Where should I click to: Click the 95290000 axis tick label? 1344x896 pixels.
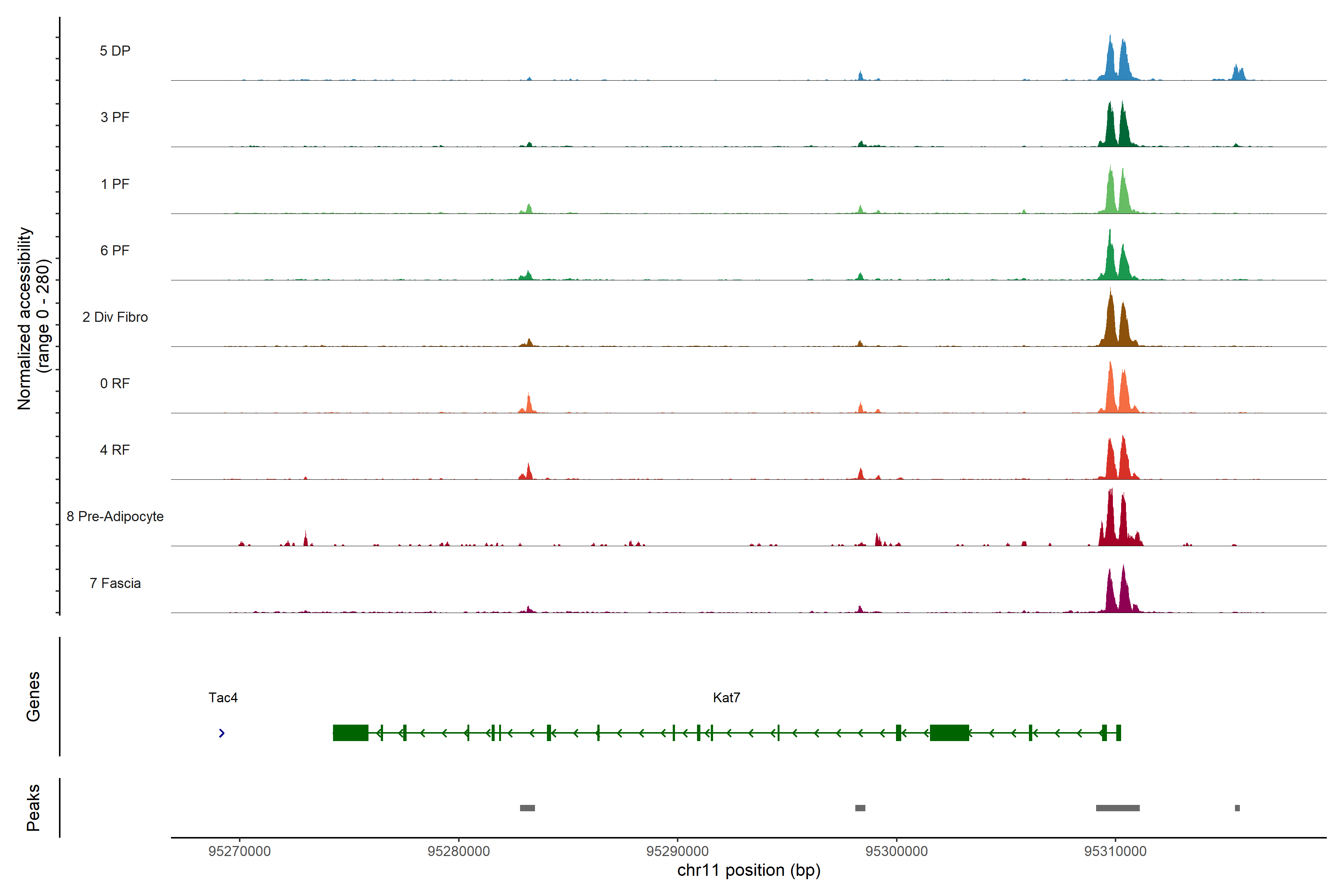(x=677, y=852)
